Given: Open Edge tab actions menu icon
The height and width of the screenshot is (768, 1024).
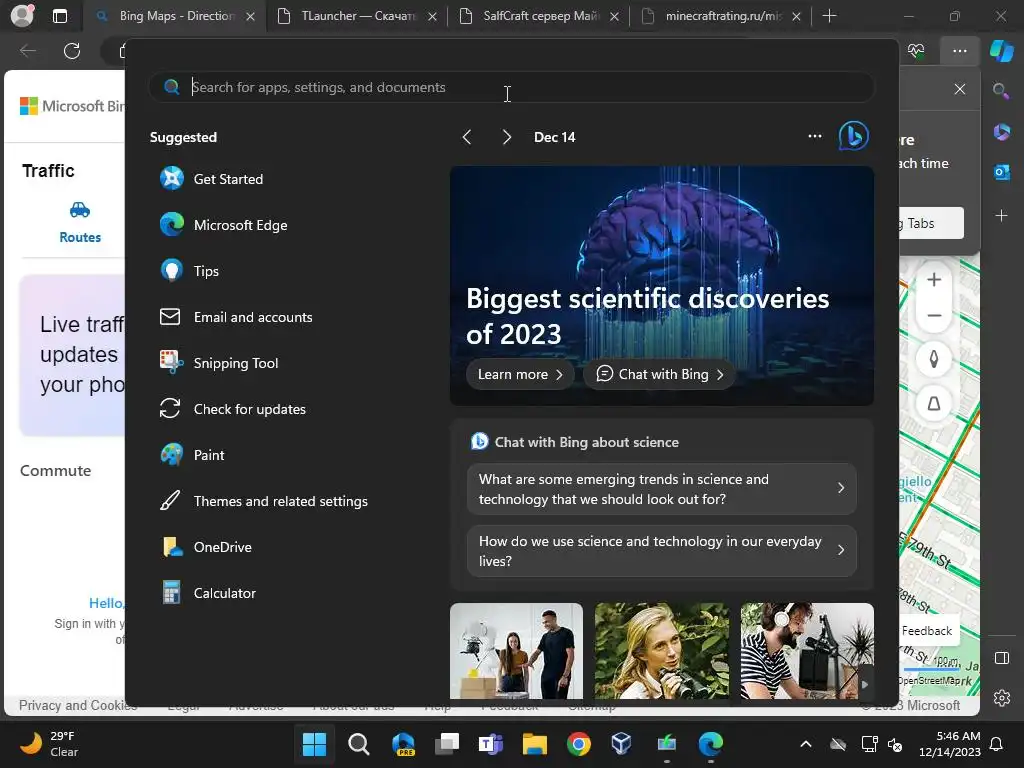Looking at the screenshot, I should pyautogui.click(x=59, y=16).
